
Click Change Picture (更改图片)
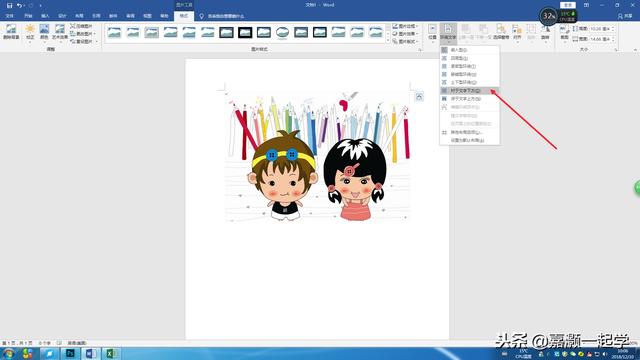point(82,33)
